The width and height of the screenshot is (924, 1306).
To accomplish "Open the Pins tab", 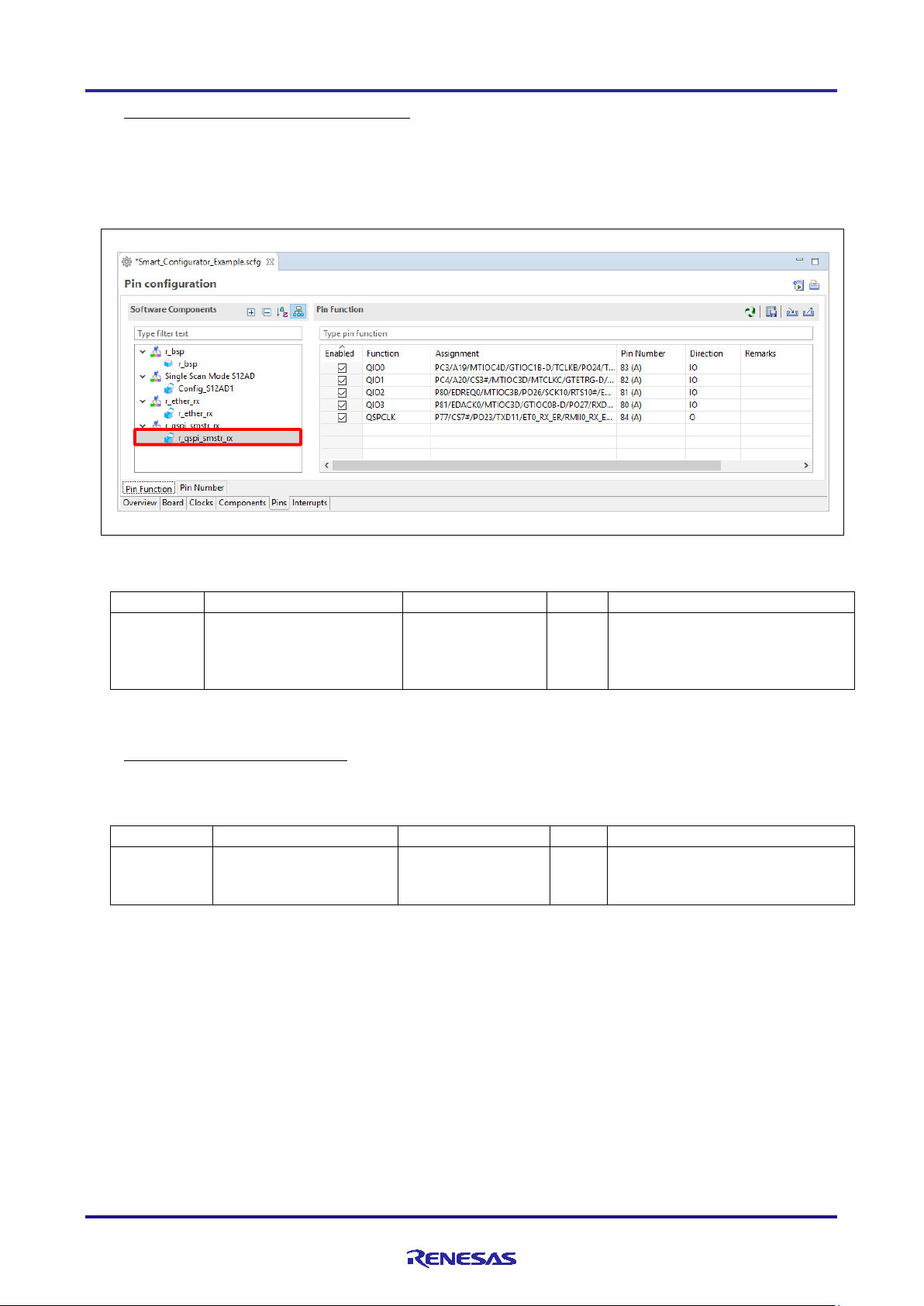I will [279, 503].
